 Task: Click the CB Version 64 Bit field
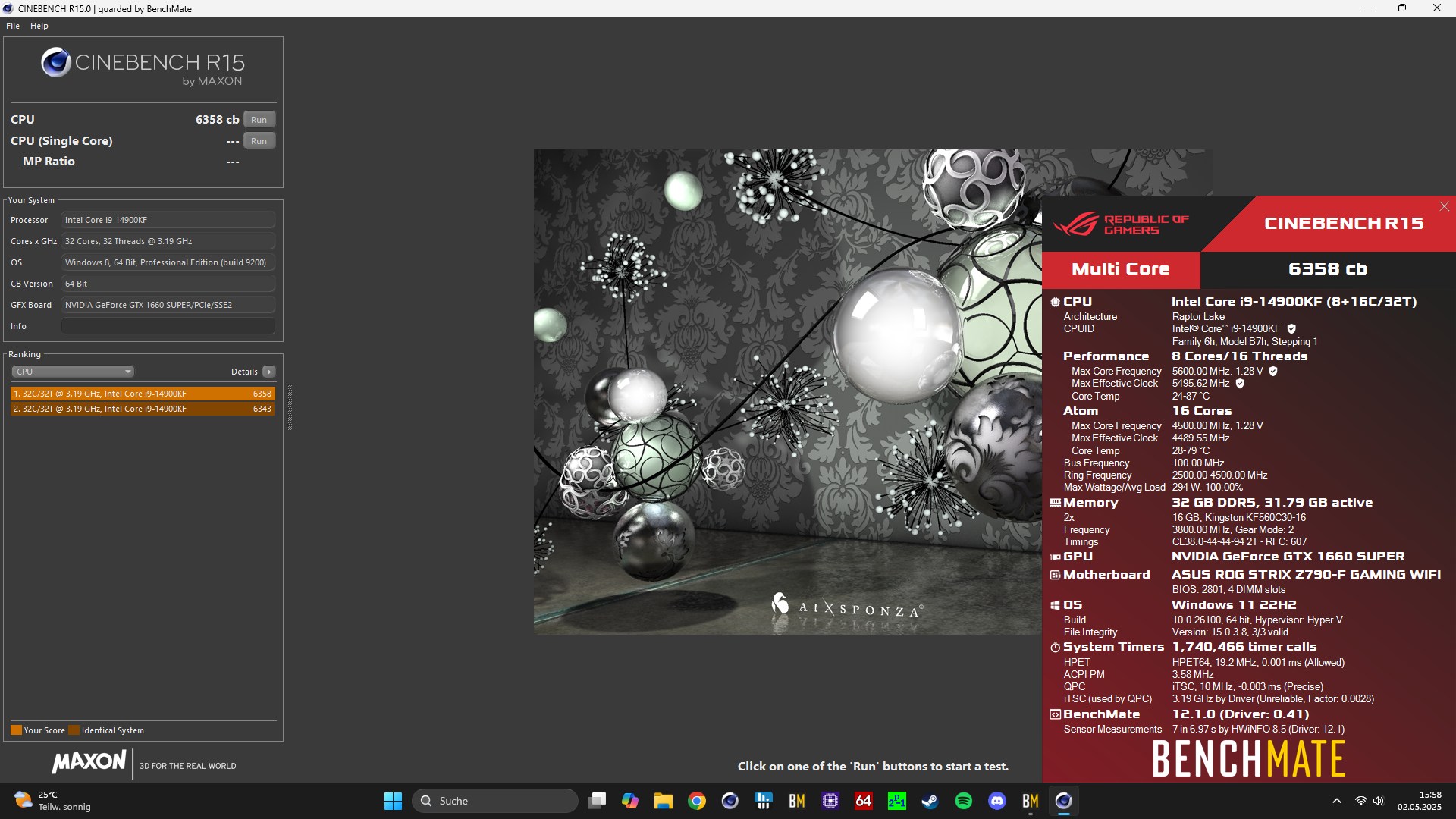click(168, 284)
